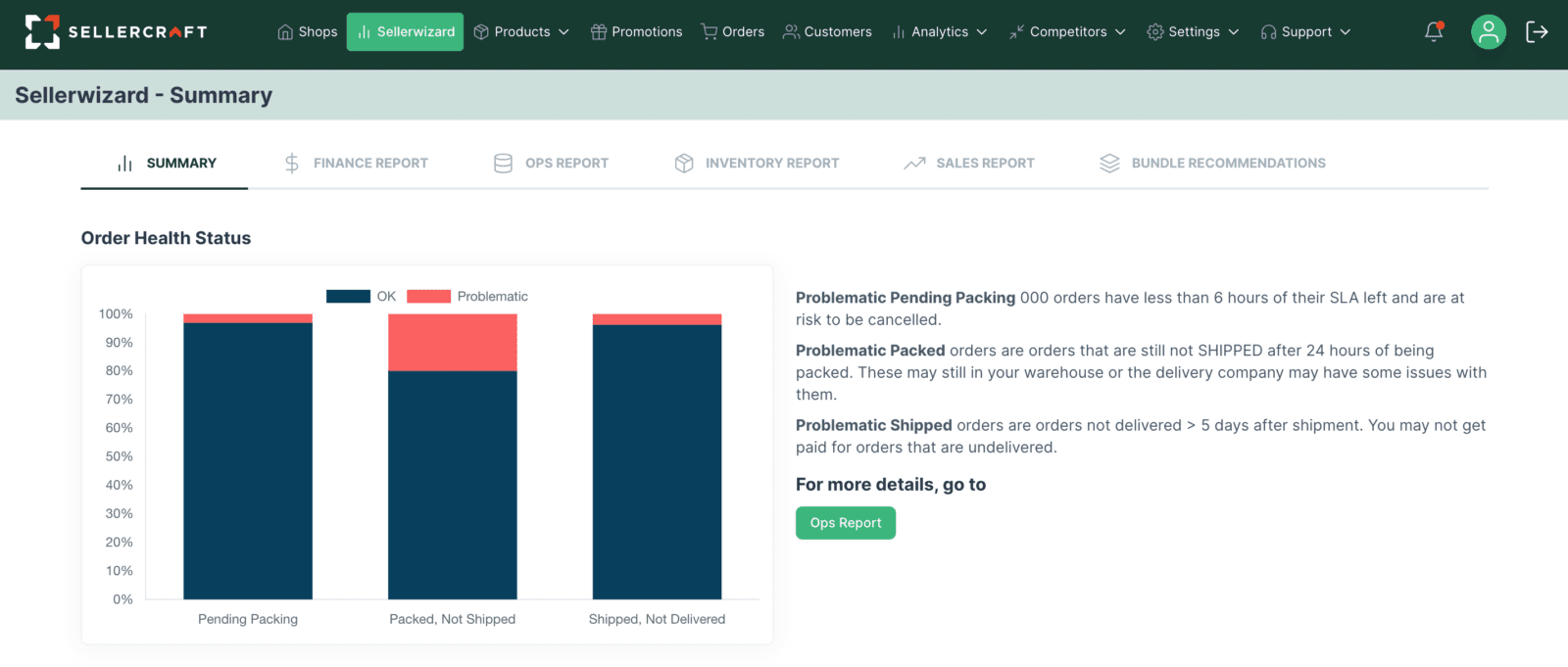Click the Products box icon

481,32
